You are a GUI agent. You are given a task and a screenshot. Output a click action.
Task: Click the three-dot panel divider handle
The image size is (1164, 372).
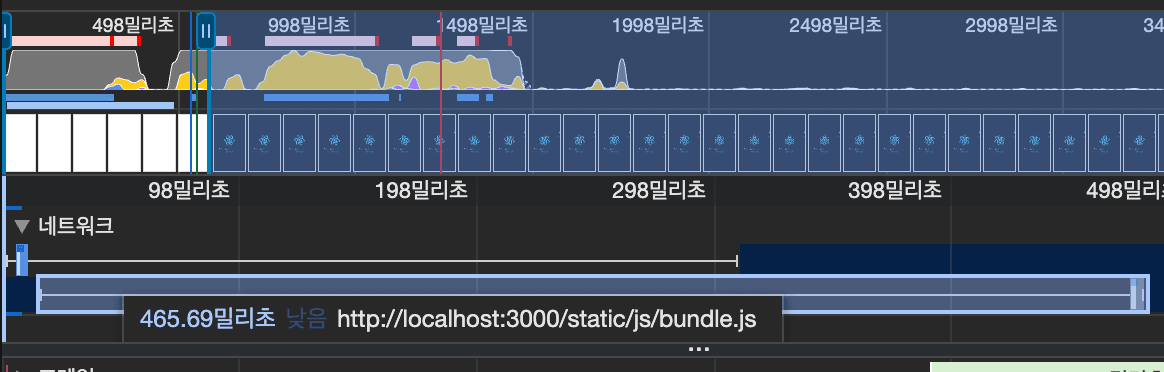pyautogui.click(x=699, y=348)
